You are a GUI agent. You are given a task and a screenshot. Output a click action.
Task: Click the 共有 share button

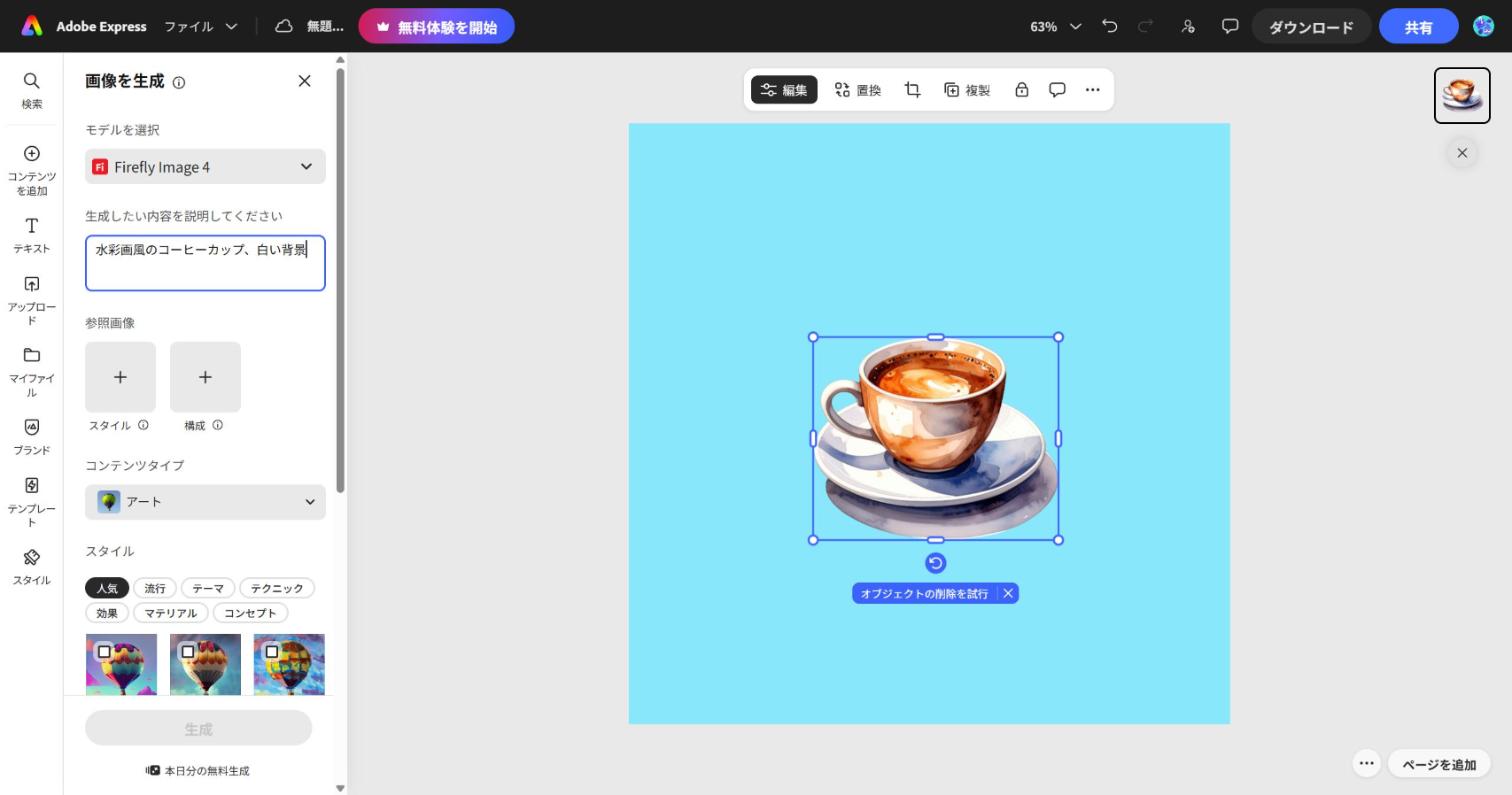[x=1418, y=27]
